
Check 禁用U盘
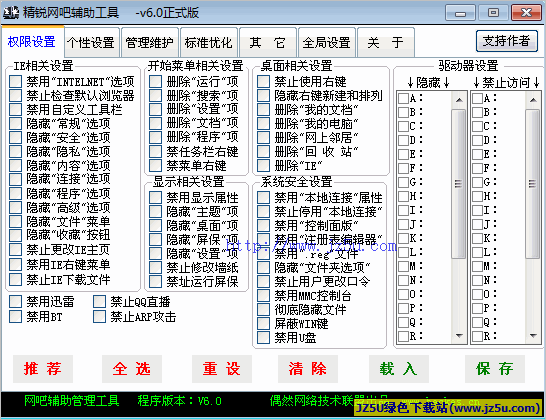coord(264,337)
